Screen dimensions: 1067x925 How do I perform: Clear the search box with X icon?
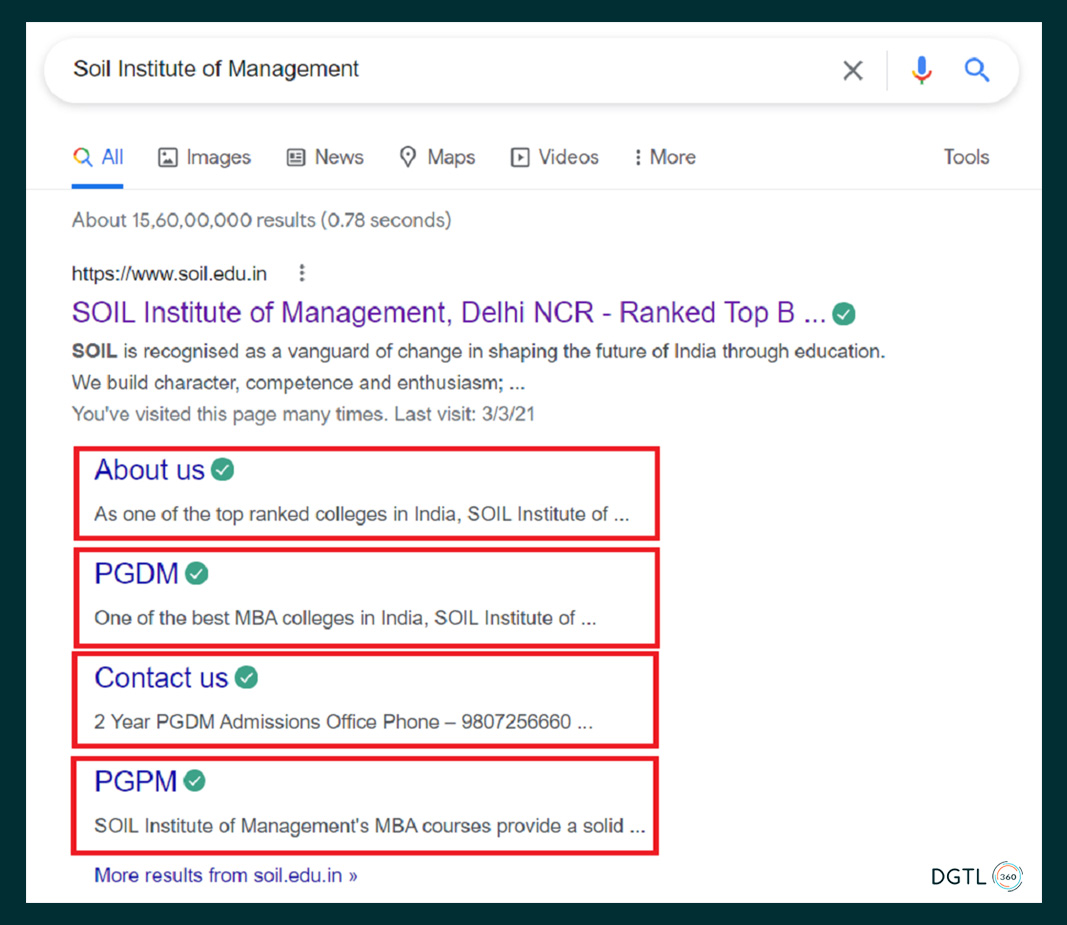point(853,70)
